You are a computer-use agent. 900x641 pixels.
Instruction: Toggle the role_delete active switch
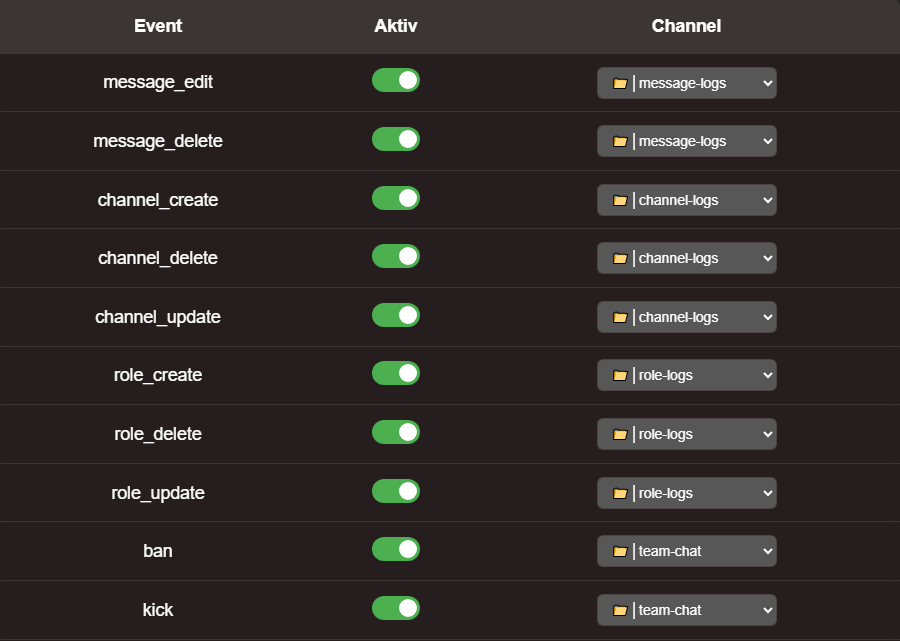point(395,433)
